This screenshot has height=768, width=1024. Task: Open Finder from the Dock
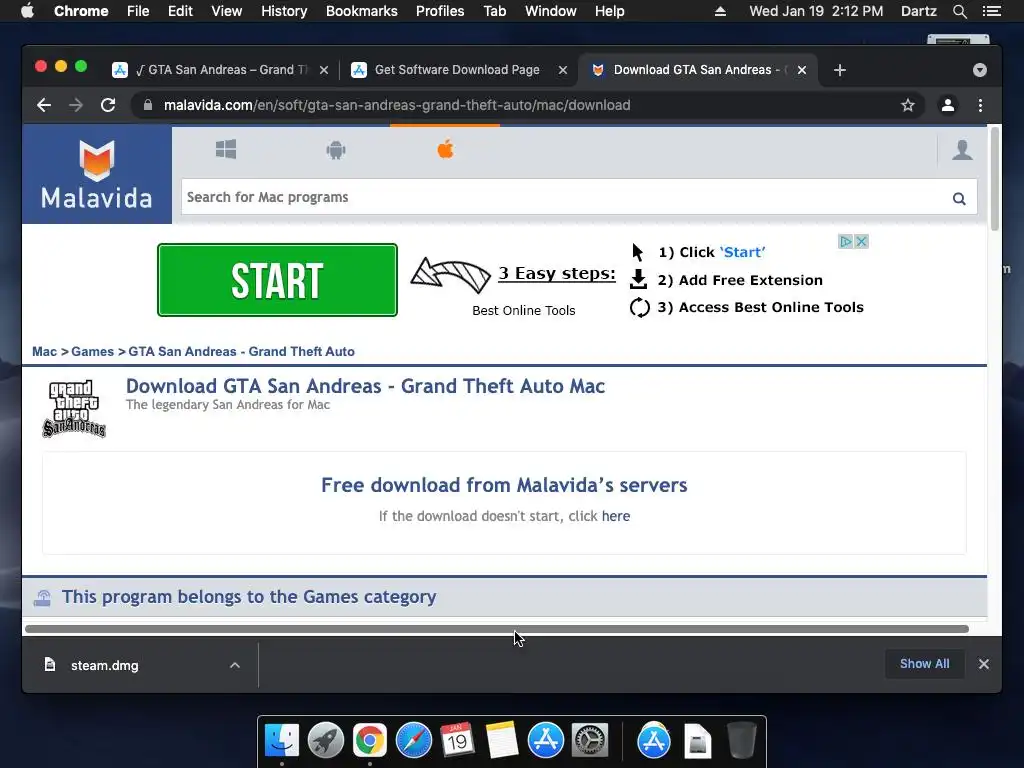click(x=281, y=741)
